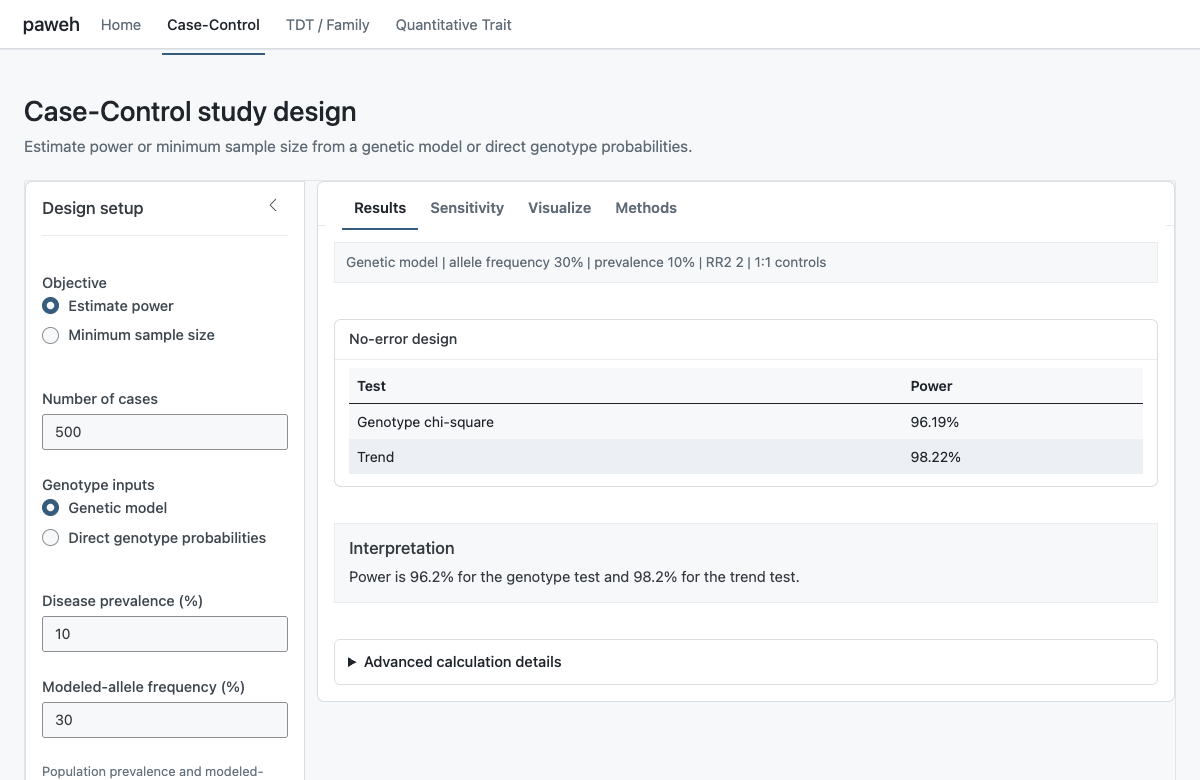
Task: Collapse the Design setup panel chevron
Action: 273,206
